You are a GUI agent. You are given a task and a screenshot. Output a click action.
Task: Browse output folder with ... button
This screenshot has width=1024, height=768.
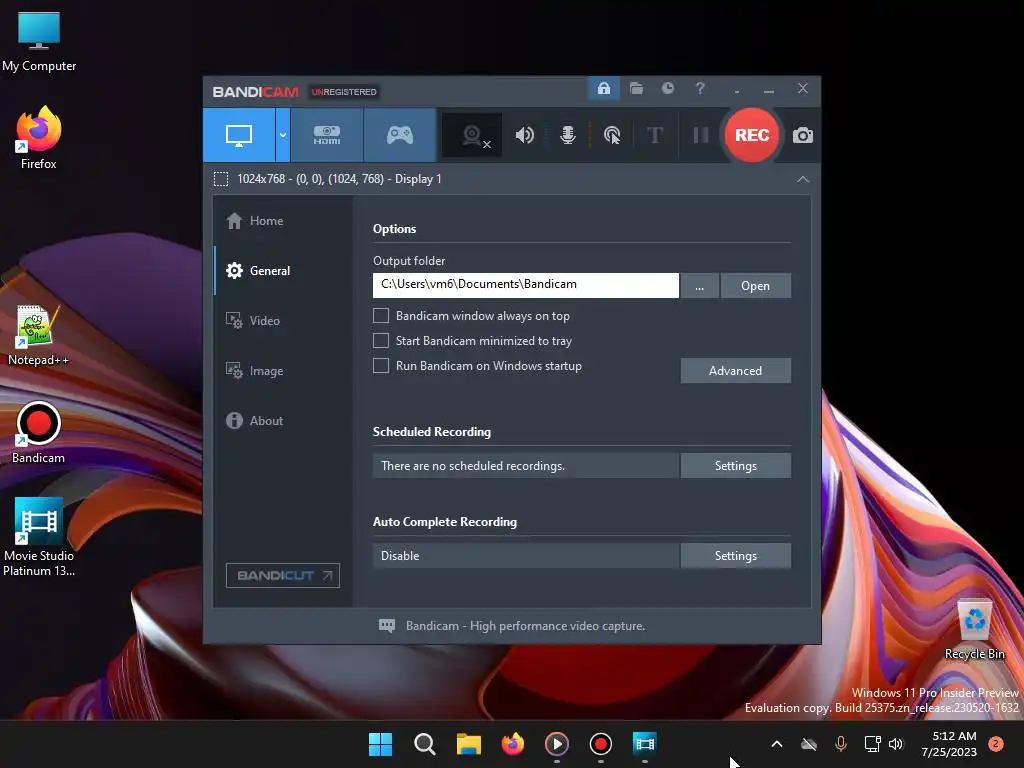pos(699,285)
